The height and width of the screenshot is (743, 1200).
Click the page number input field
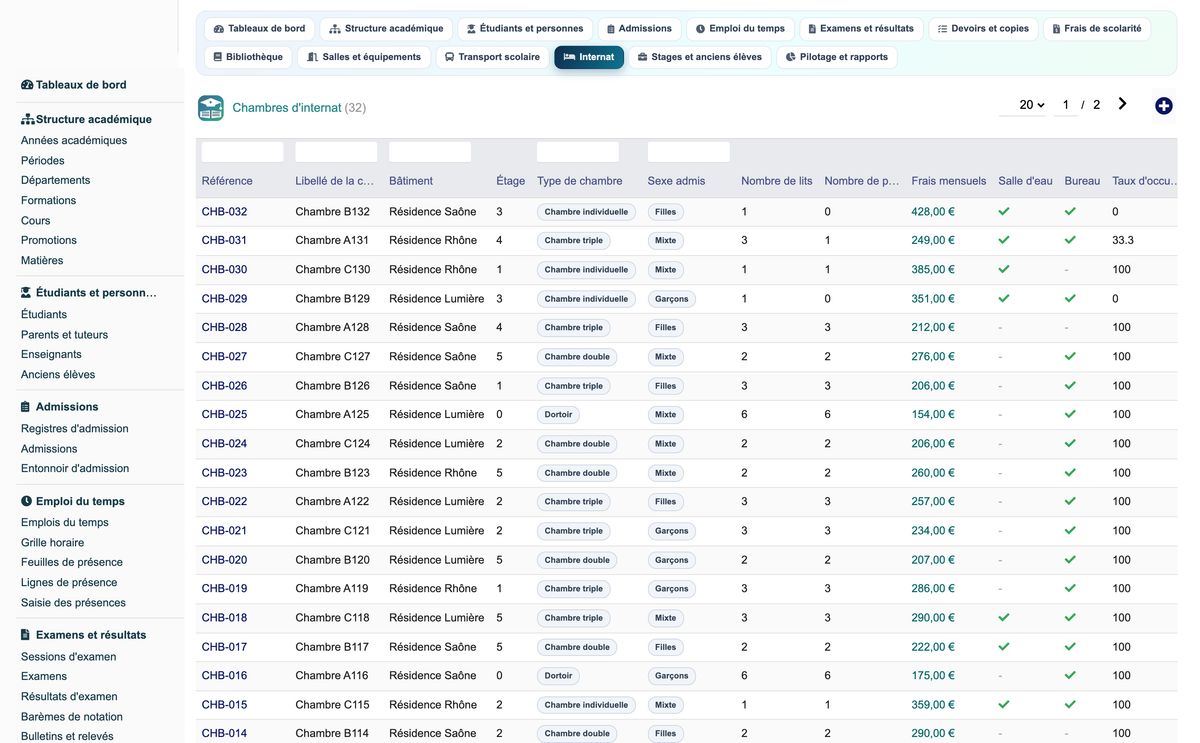1066,105
